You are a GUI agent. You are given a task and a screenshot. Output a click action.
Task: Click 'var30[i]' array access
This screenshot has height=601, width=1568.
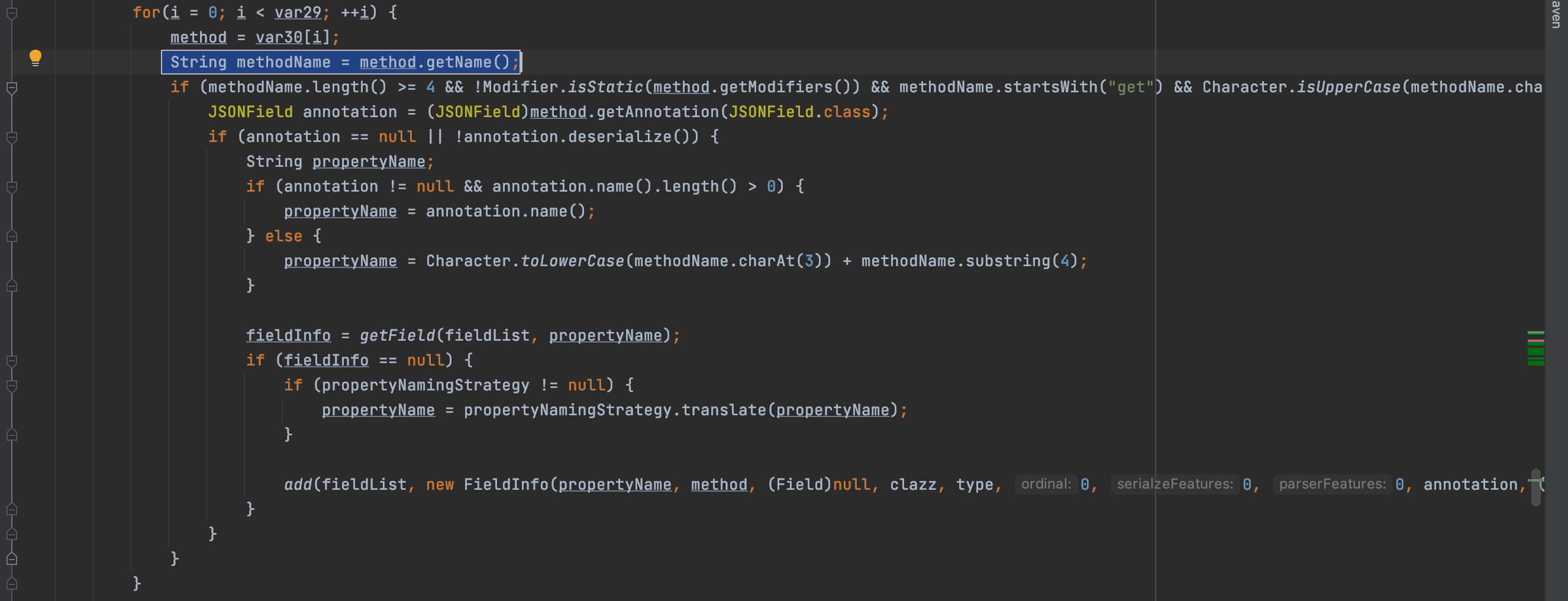293,37
